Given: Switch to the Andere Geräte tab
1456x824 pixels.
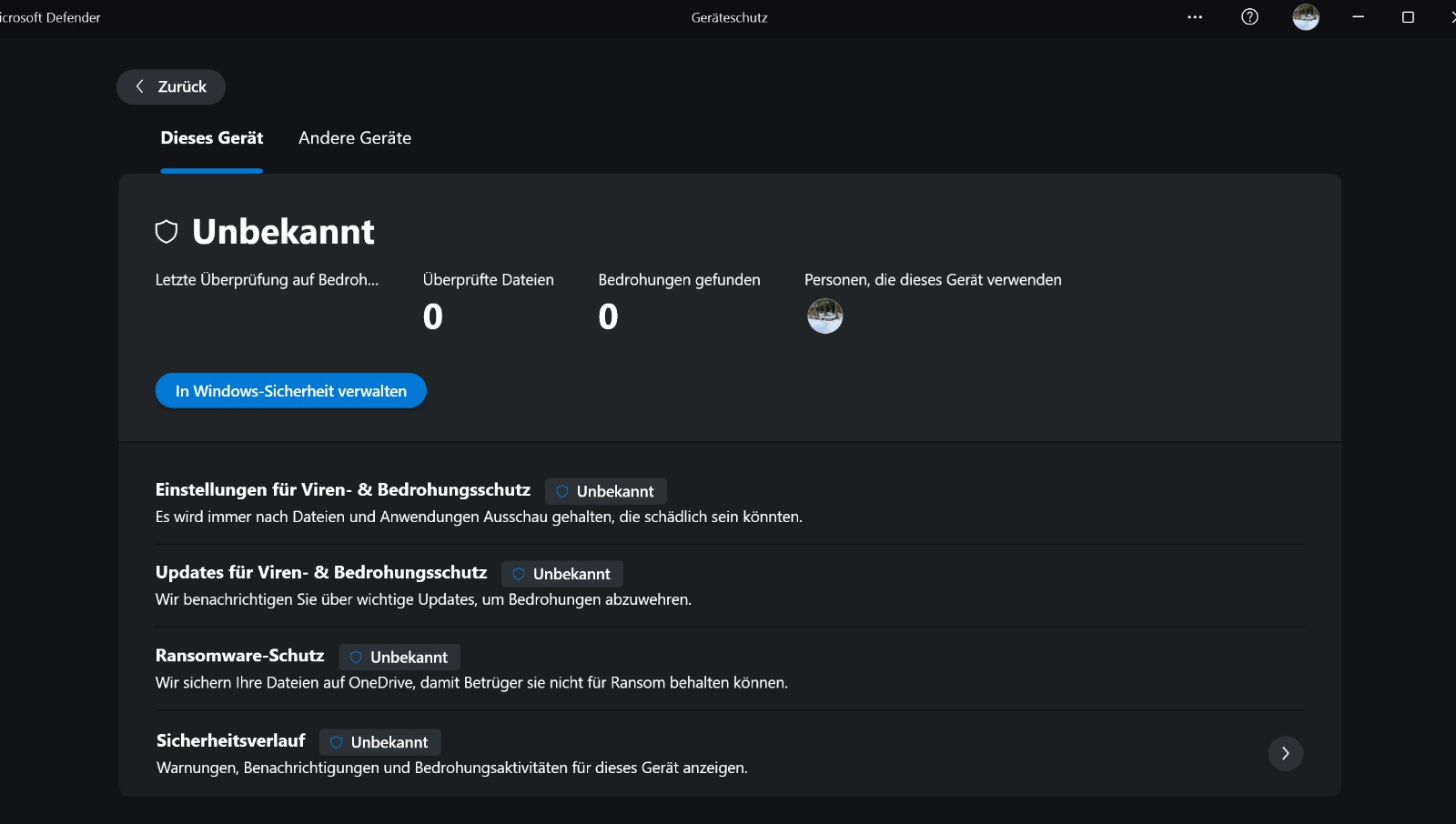Looking at the screenshot, I should (x=355, y=138).
